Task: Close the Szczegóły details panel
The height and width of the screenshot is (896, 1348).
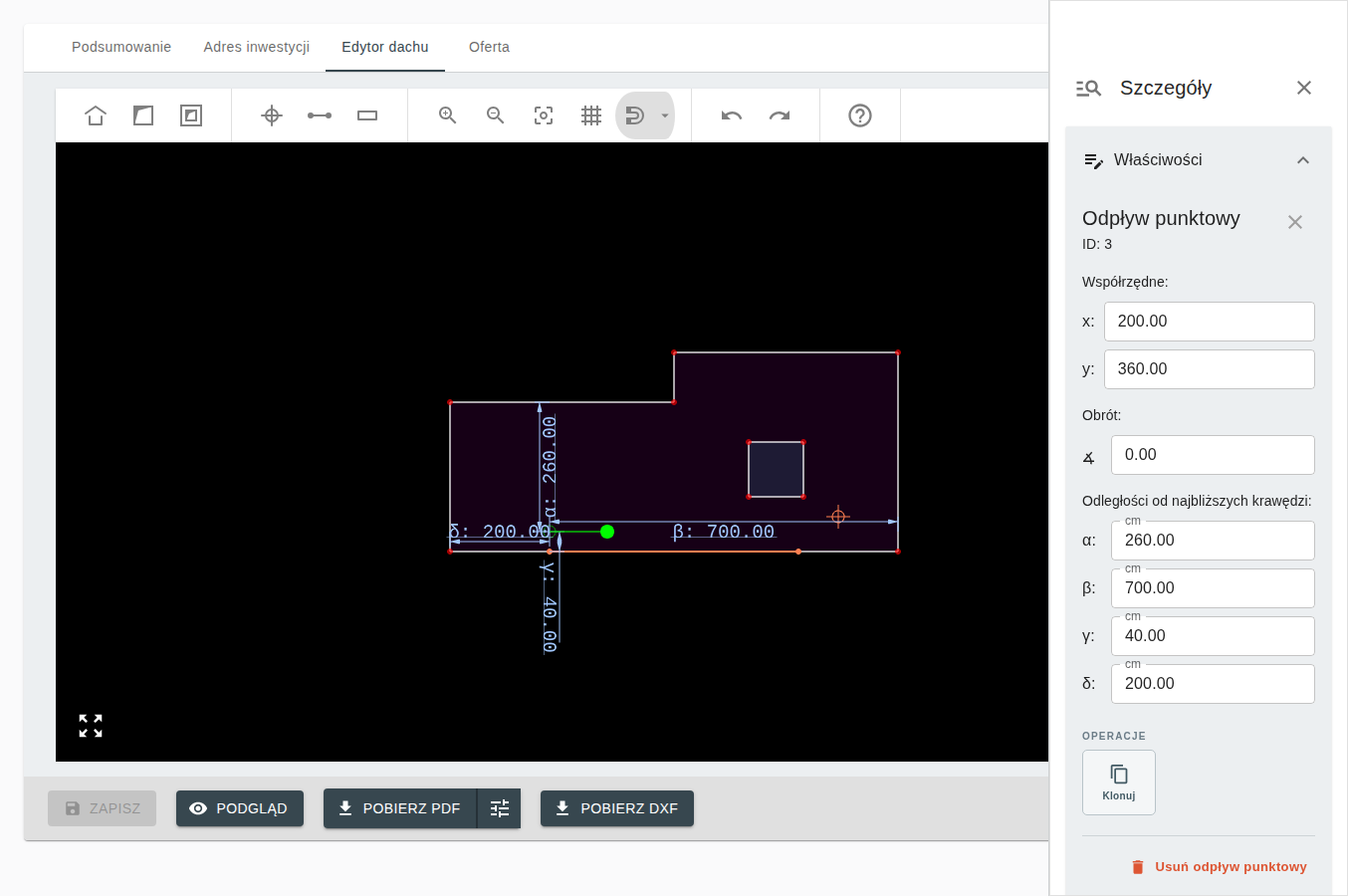Action: point(1304,88)
